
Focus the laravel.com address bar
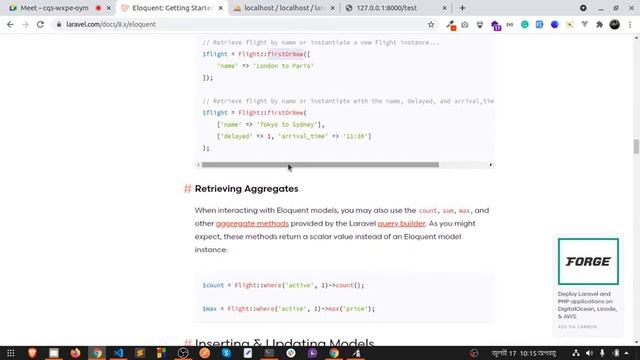tap(245, 24)
